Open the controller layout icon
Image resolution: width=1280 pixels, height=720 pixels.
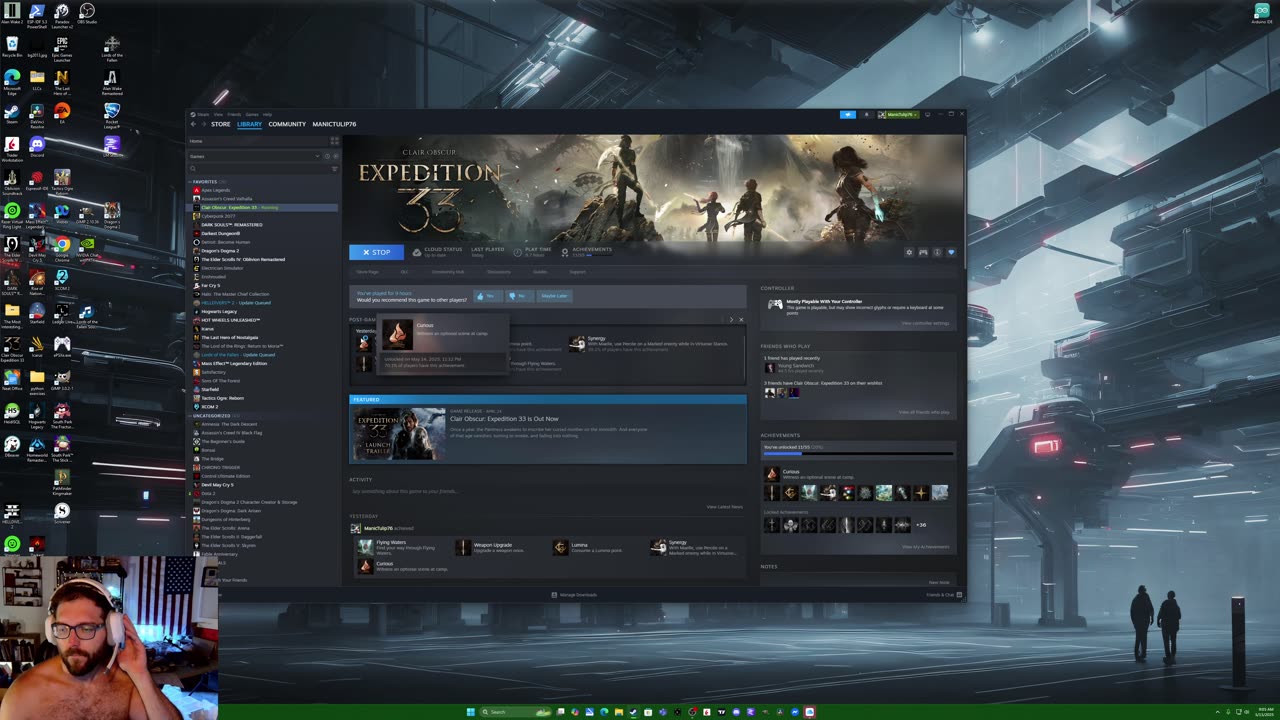coord(923,252)
